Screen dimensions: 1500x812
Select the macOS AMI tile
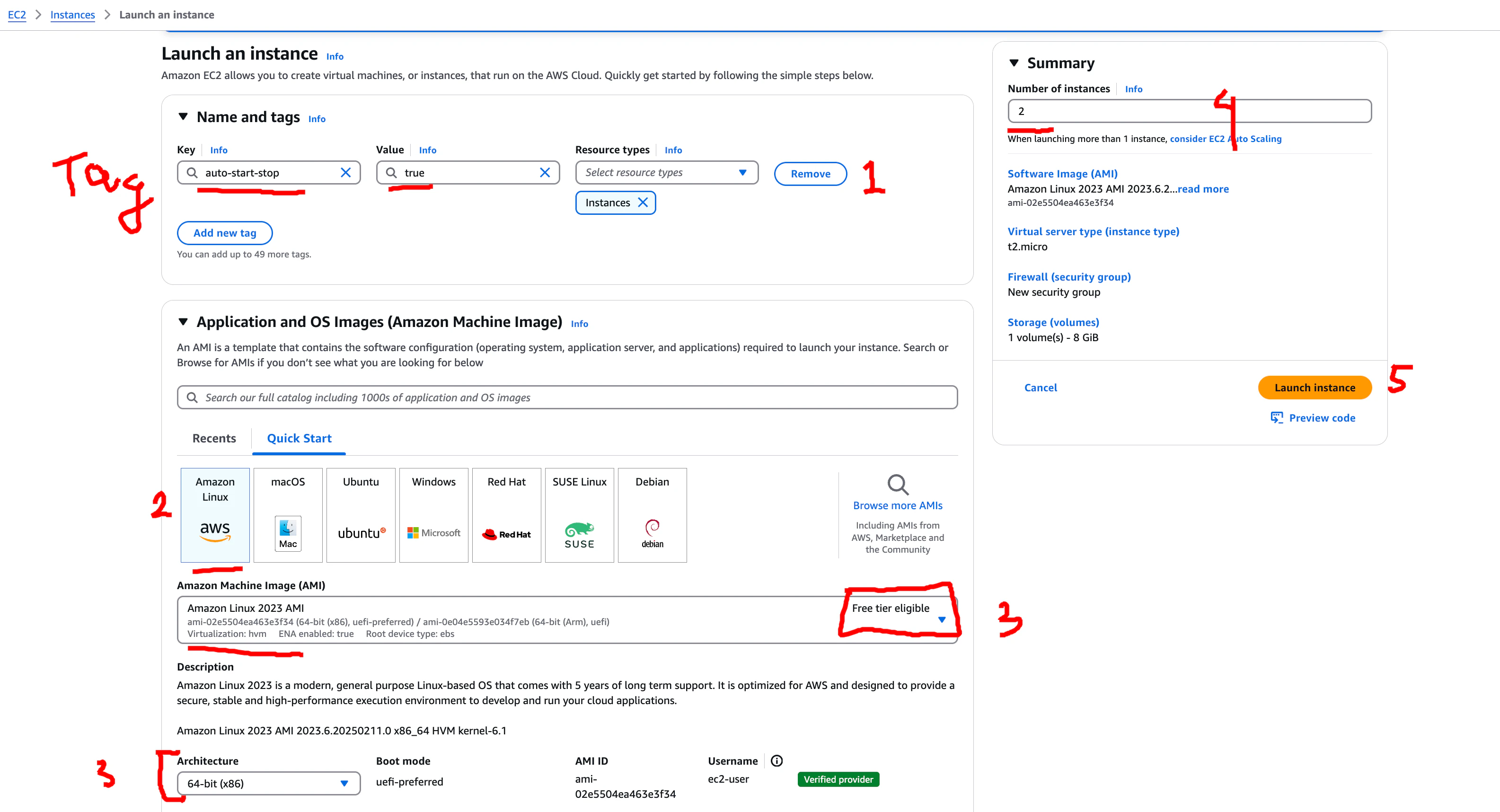tap(288, 515)
